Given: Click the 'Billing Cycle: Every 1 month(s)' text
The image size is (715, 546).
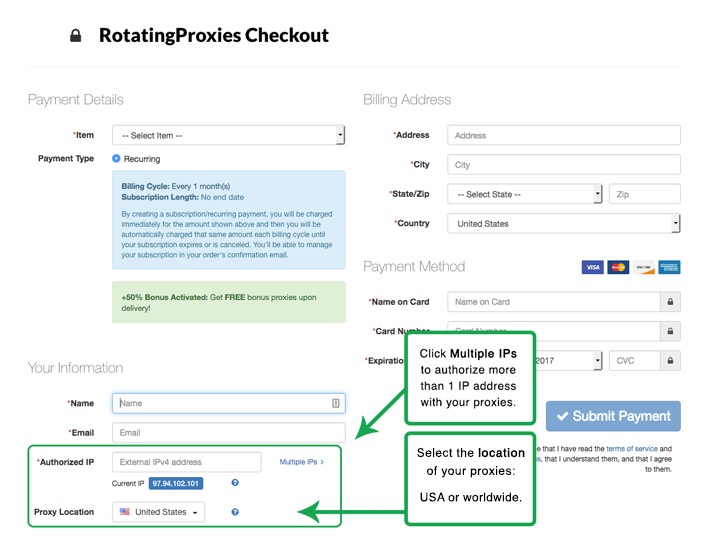Looking at the screenshot, I should 176,186.
